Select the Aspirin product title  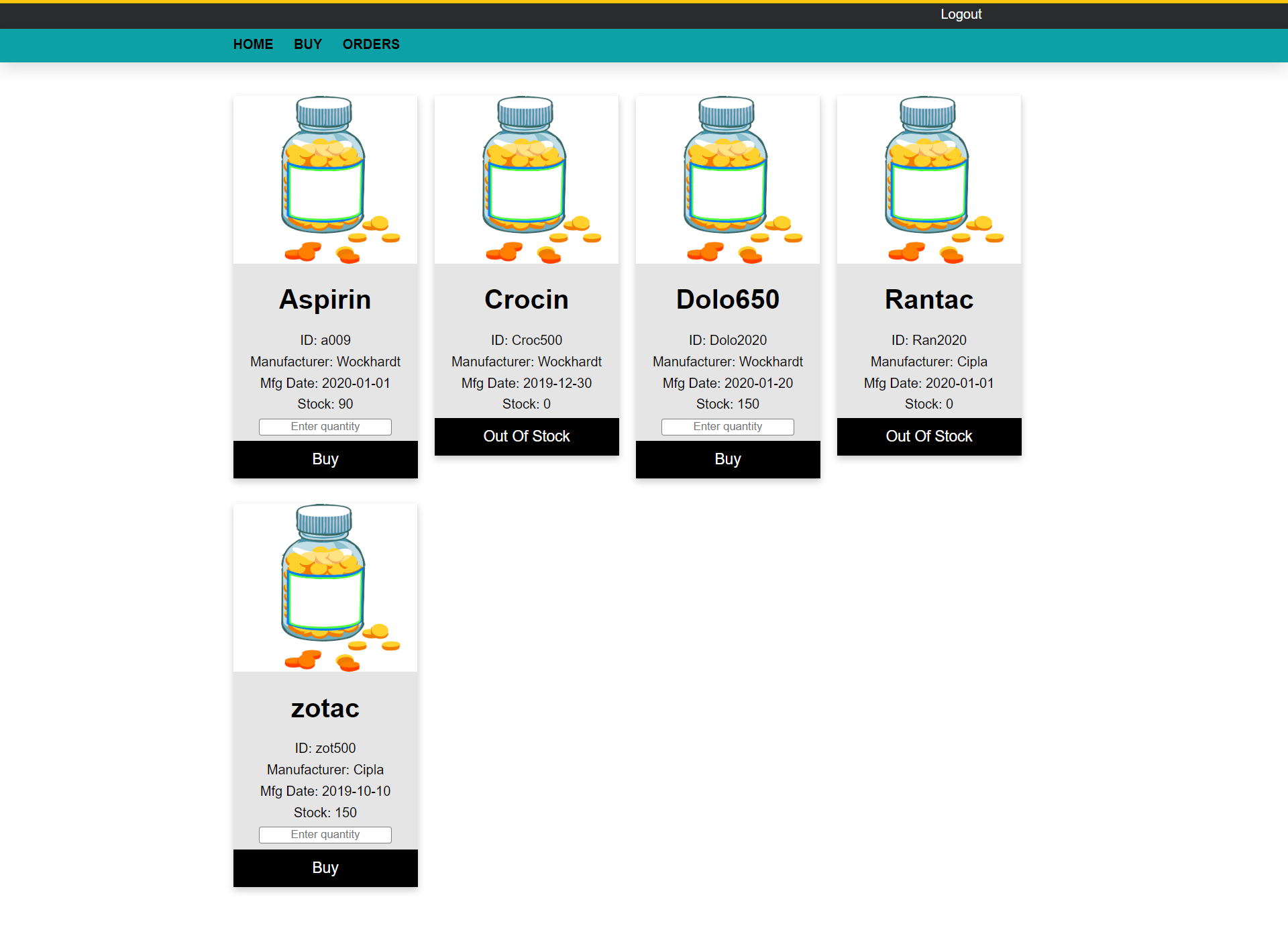click(x=325, y=300)
